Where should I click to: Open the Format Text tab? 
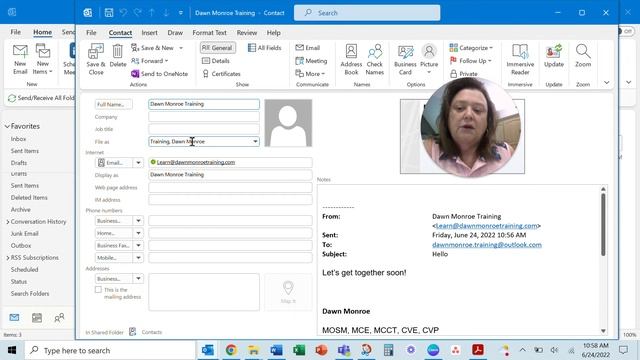click(209, 33)
